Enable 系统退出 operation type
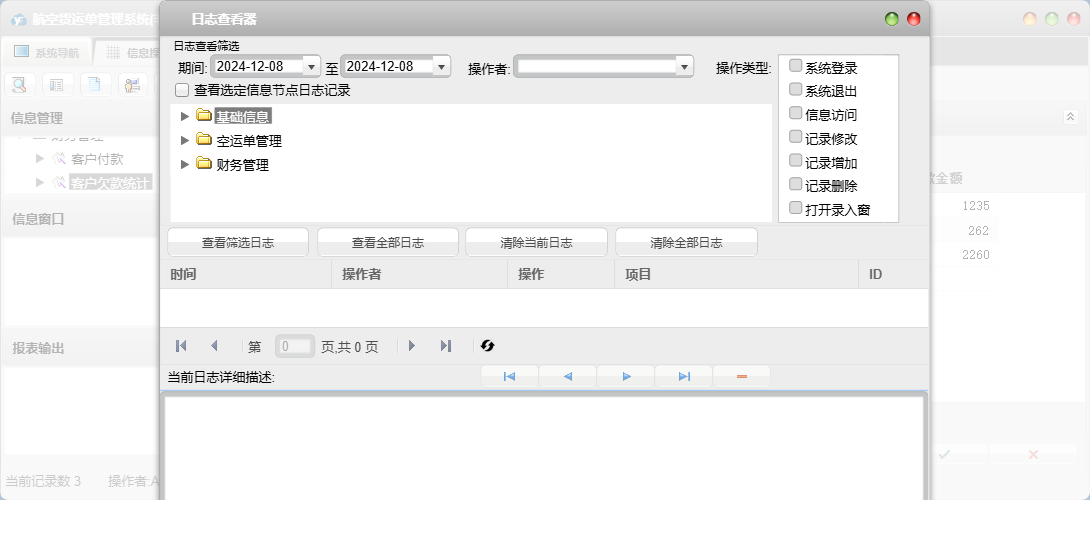Screen dimensions: 1090x544 pyautogui.click(x=796, y=90)
